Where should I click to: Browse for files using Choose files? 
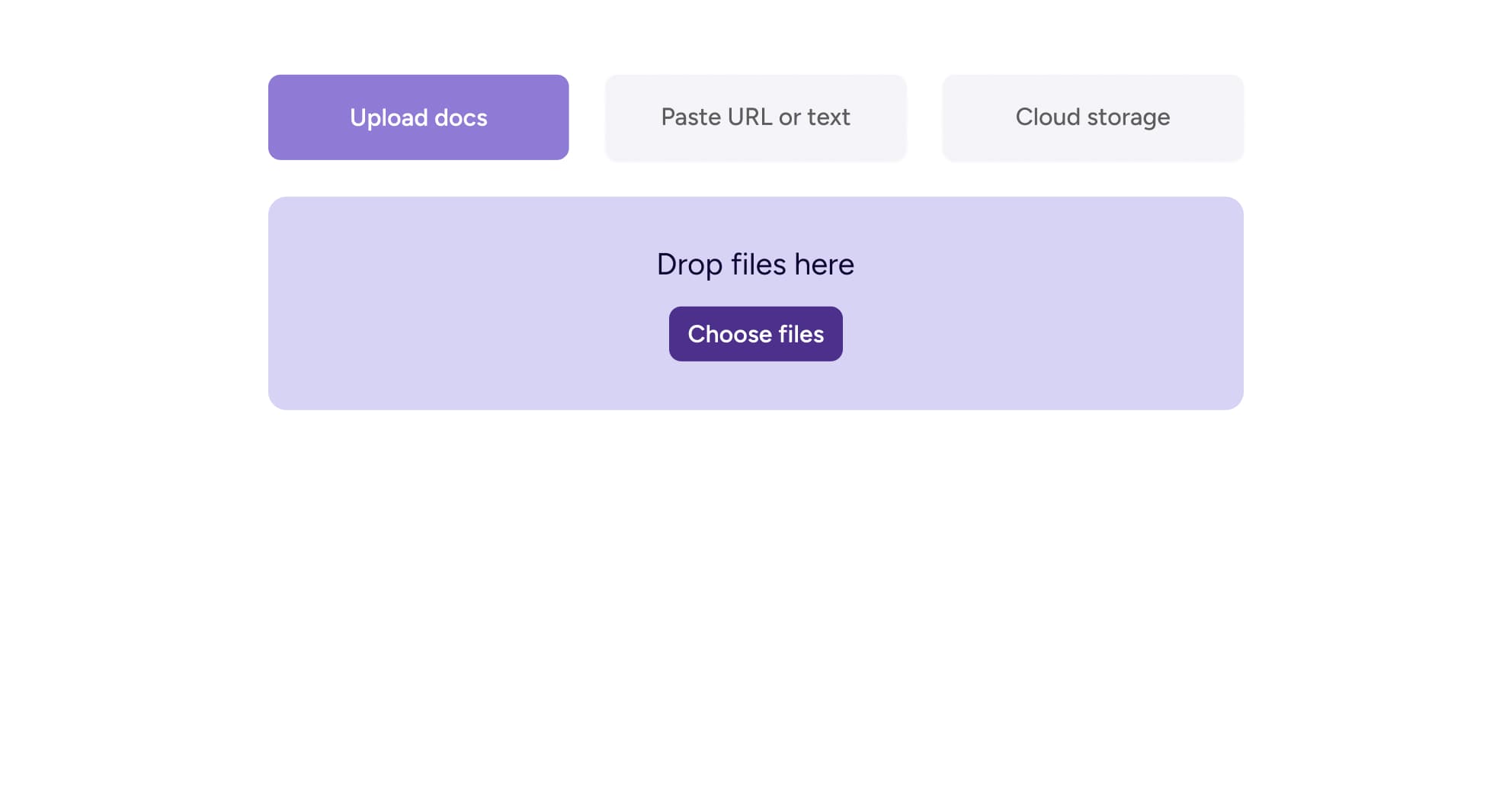pos(755,334)
